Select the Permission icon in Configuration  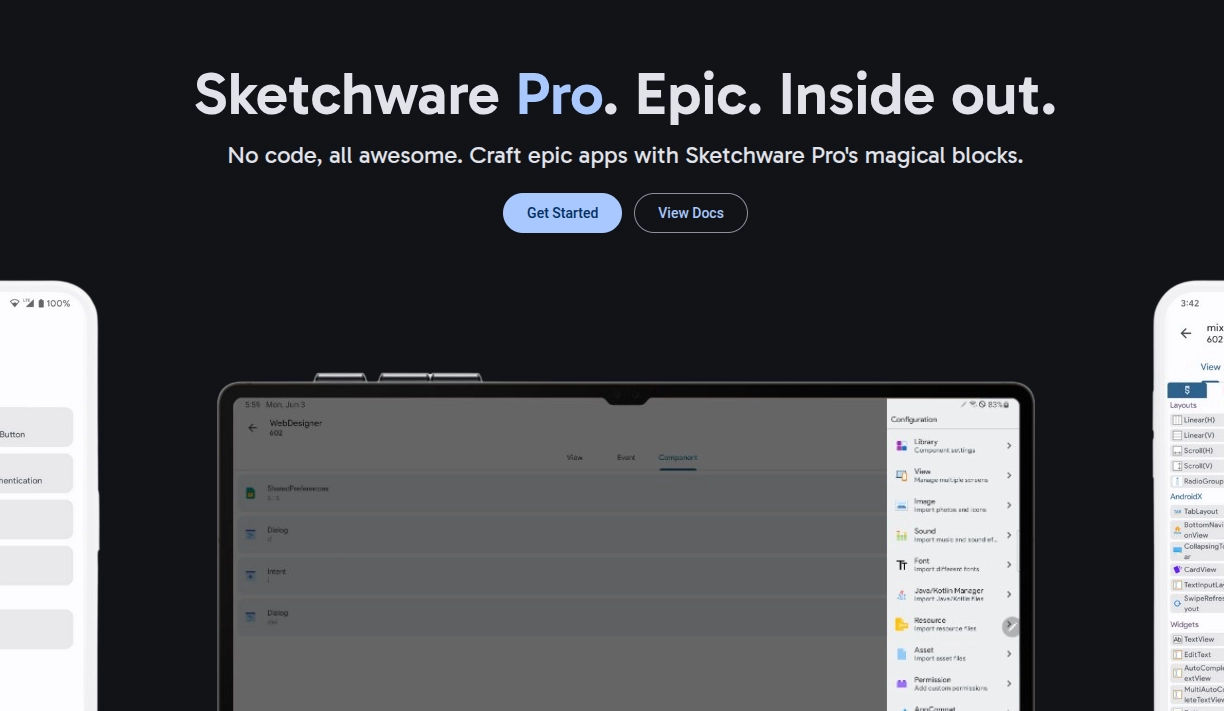901,683
